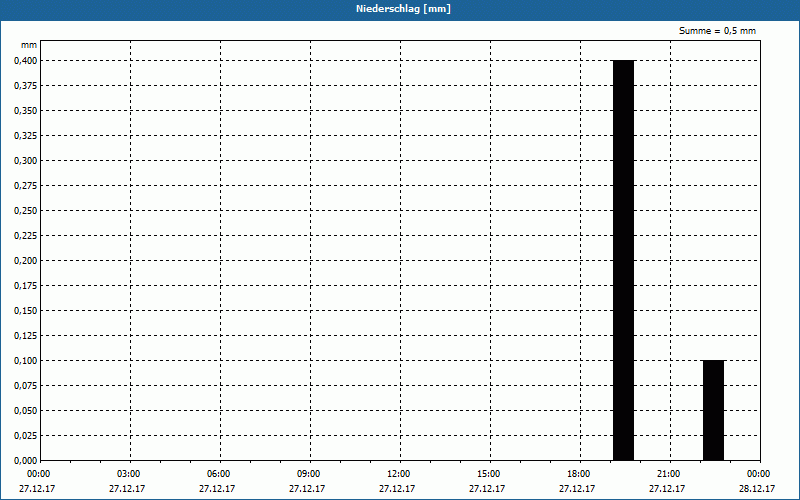Click the 0,350 y-axis value

(26, 111)
